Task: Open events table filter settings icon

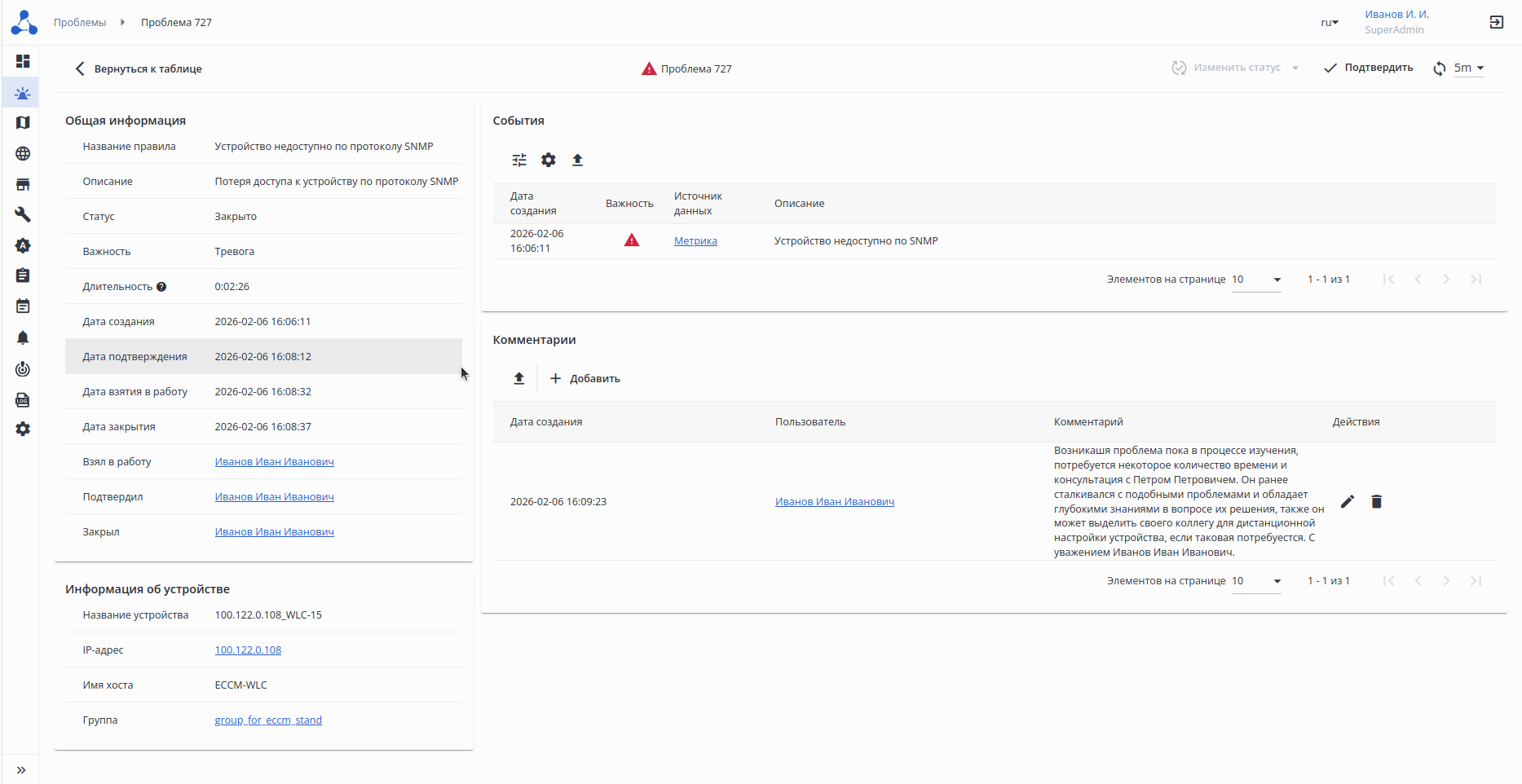Action: (x=519, y=160)
